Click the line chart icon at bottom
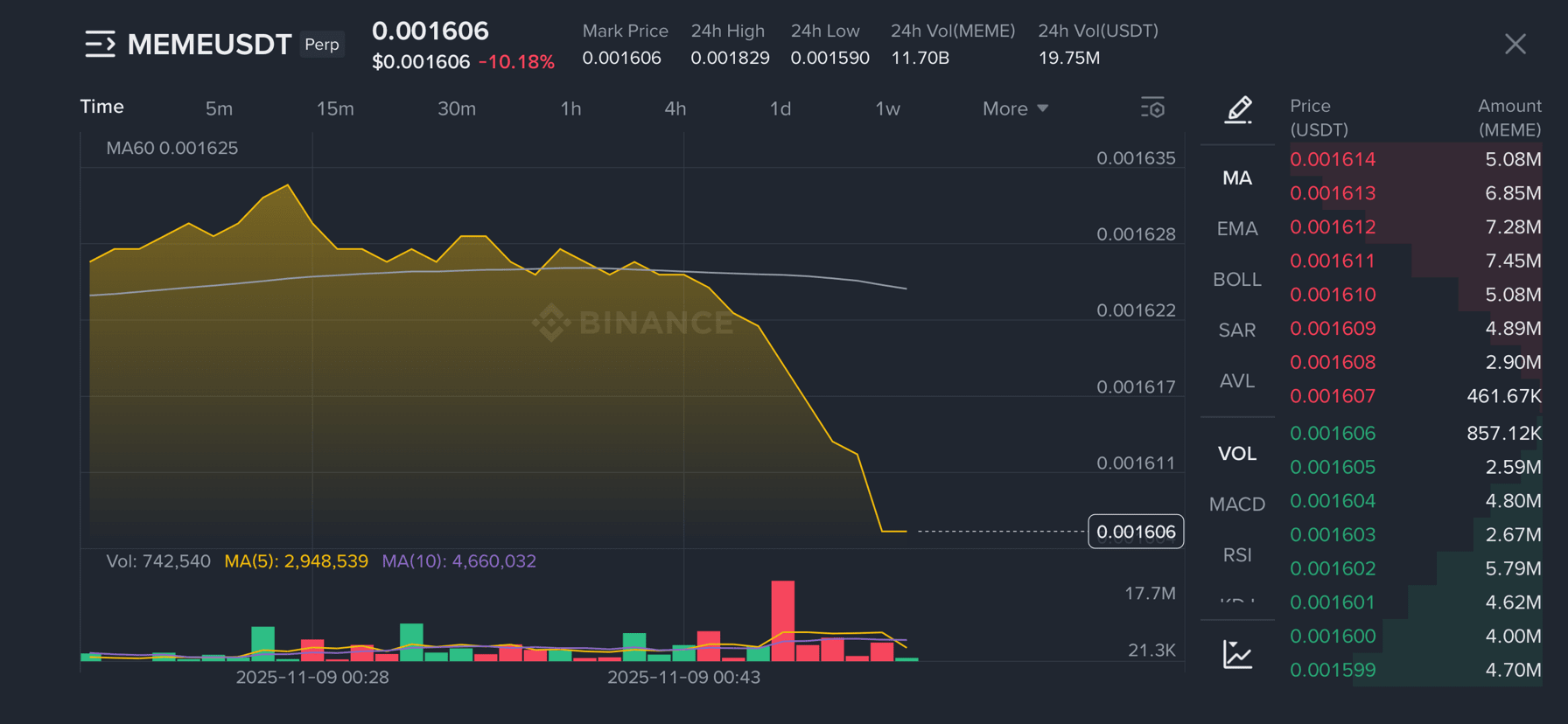The height and width of the screenshot is (724, 1568). click(x=1237, y=654)
